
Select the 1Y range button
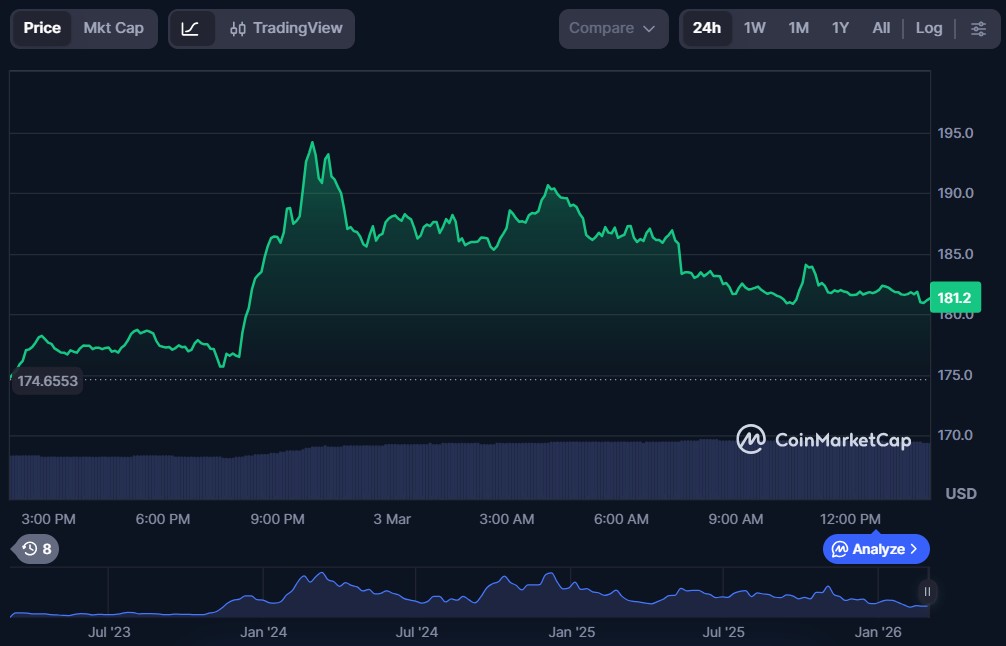pos(839,28)
